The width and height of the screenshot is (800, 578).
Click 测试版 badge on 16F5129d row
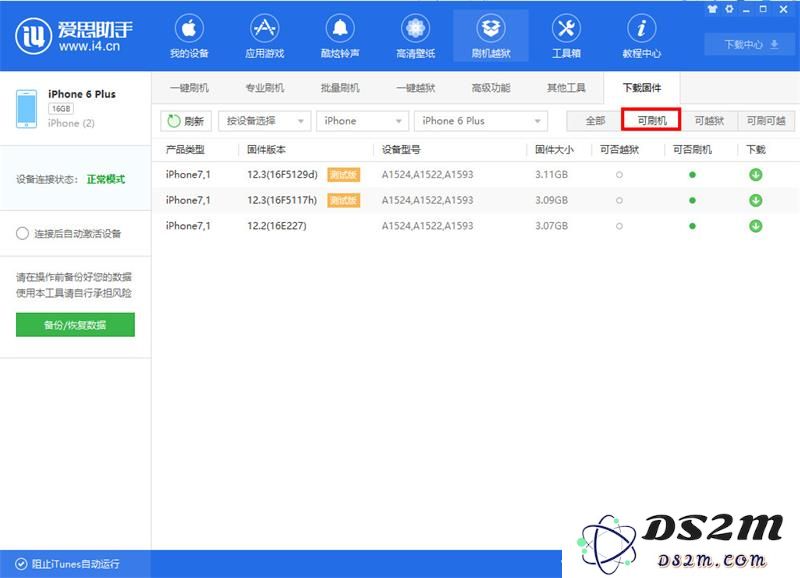(x=343, y=174)
